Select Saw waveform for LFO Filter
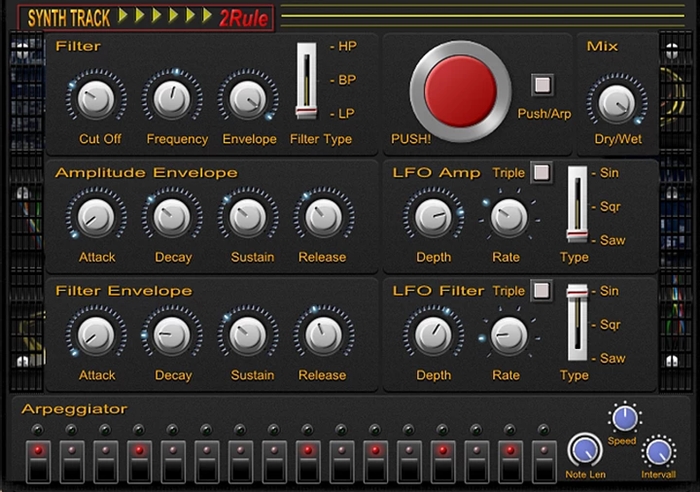 pos(608,359)
